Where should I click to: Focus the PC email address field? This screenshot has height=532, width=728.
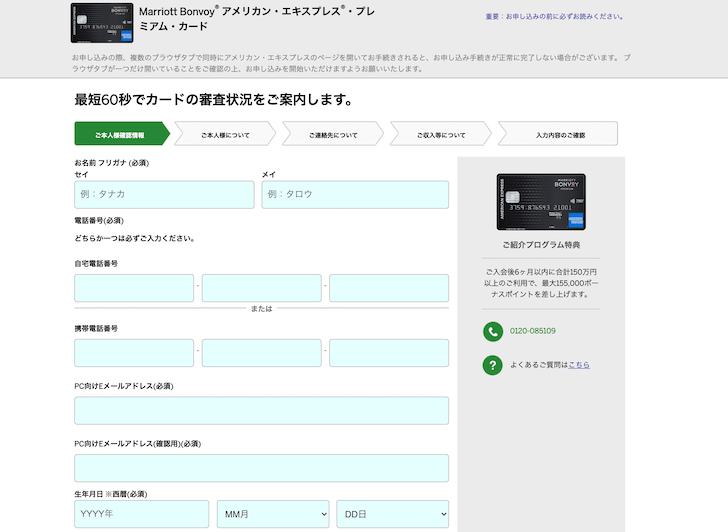pos(261,410)
